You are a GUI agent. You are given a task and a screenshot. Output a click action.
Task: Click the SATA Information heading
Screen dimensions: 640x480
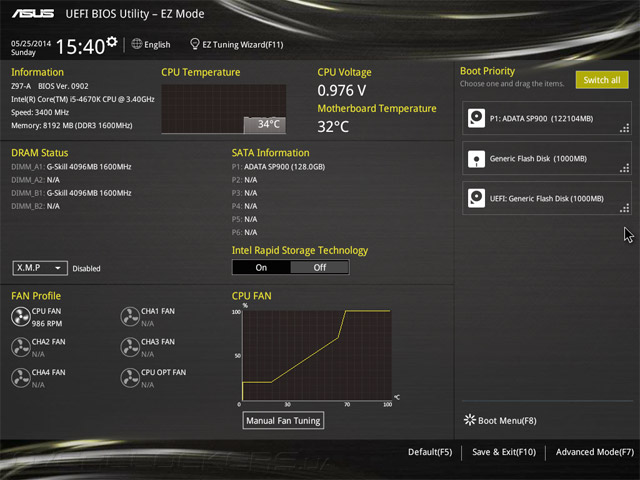[x=271, y=153]
